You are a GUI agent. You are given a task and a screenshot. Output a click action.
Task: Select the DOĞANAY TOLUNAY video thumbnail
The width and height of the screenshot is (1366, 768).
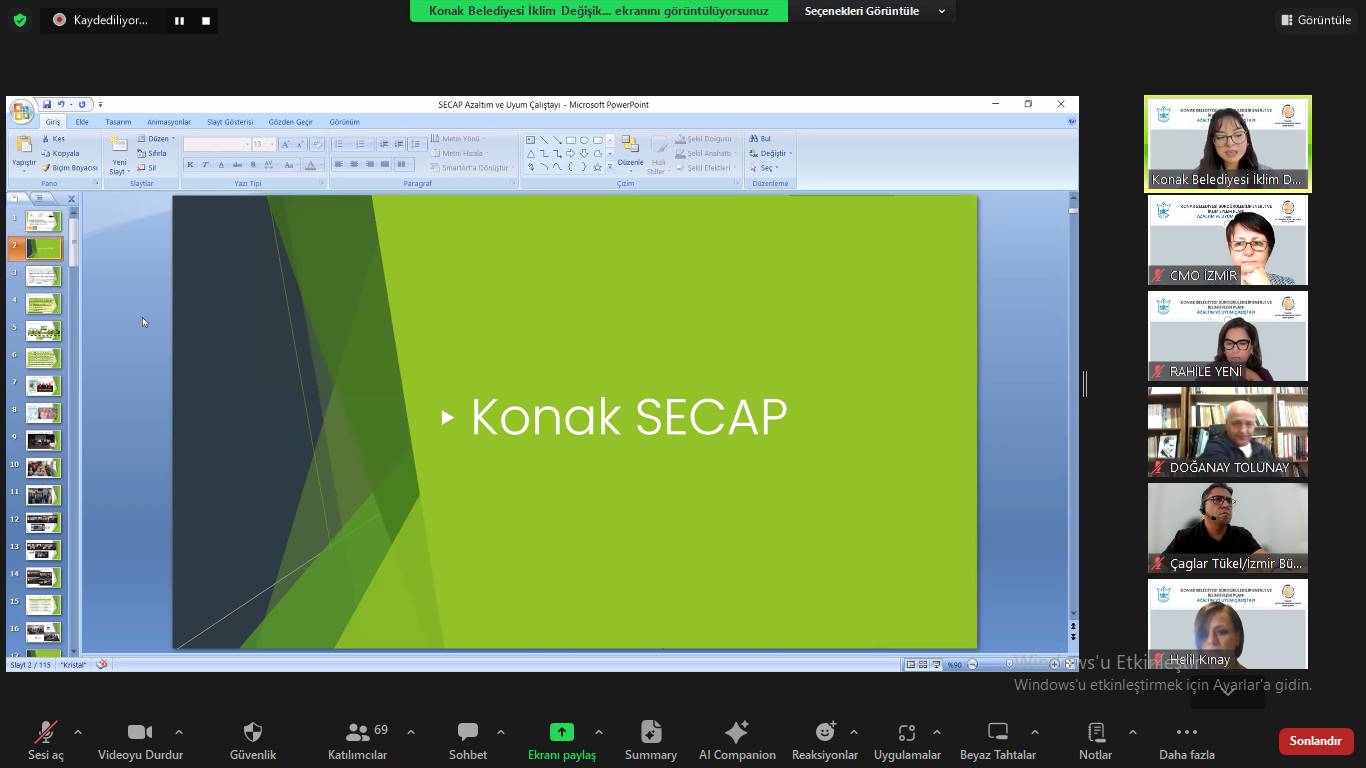tap(1227, 432)
